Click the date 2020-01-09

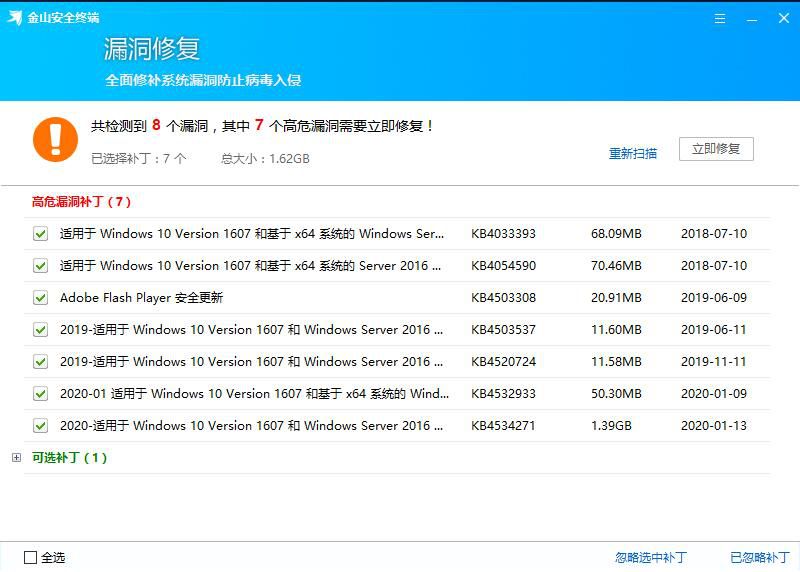[x=714, y=394]
